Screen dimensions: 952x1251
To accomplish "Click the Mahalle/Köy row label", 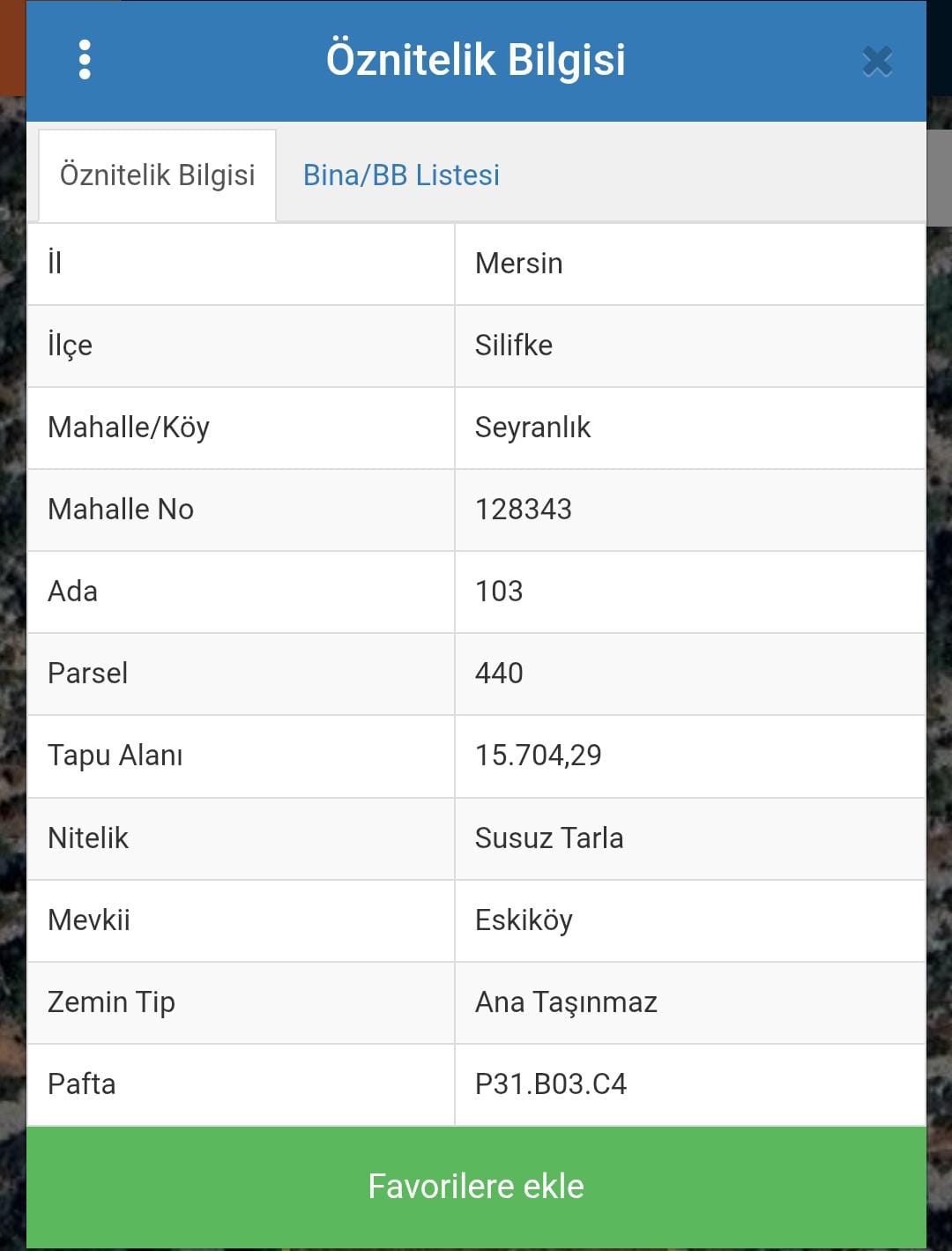I will (x=129, y=428).
